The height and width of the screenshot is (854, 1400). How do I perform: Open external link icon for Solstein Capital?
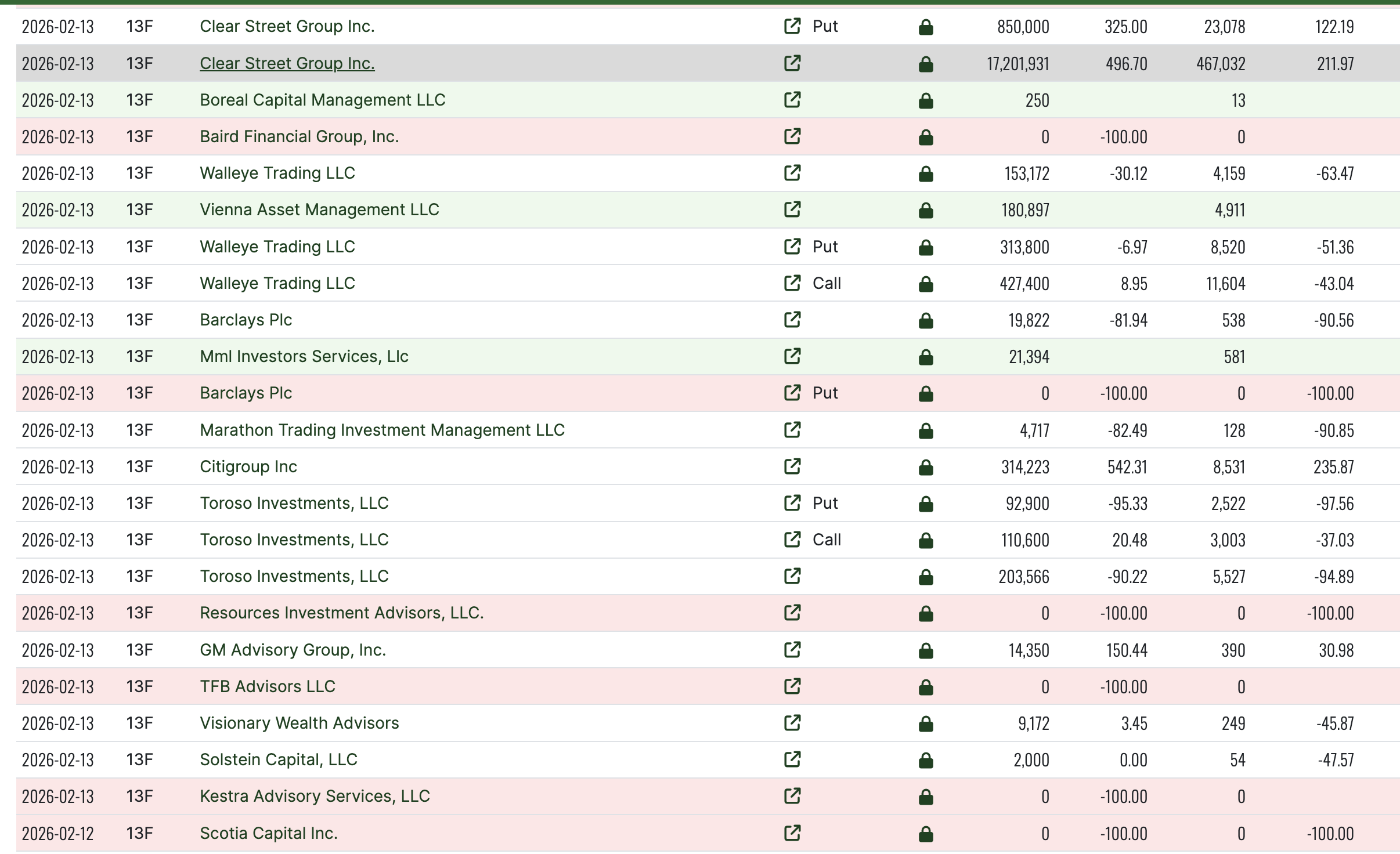[x=792, y=759]
